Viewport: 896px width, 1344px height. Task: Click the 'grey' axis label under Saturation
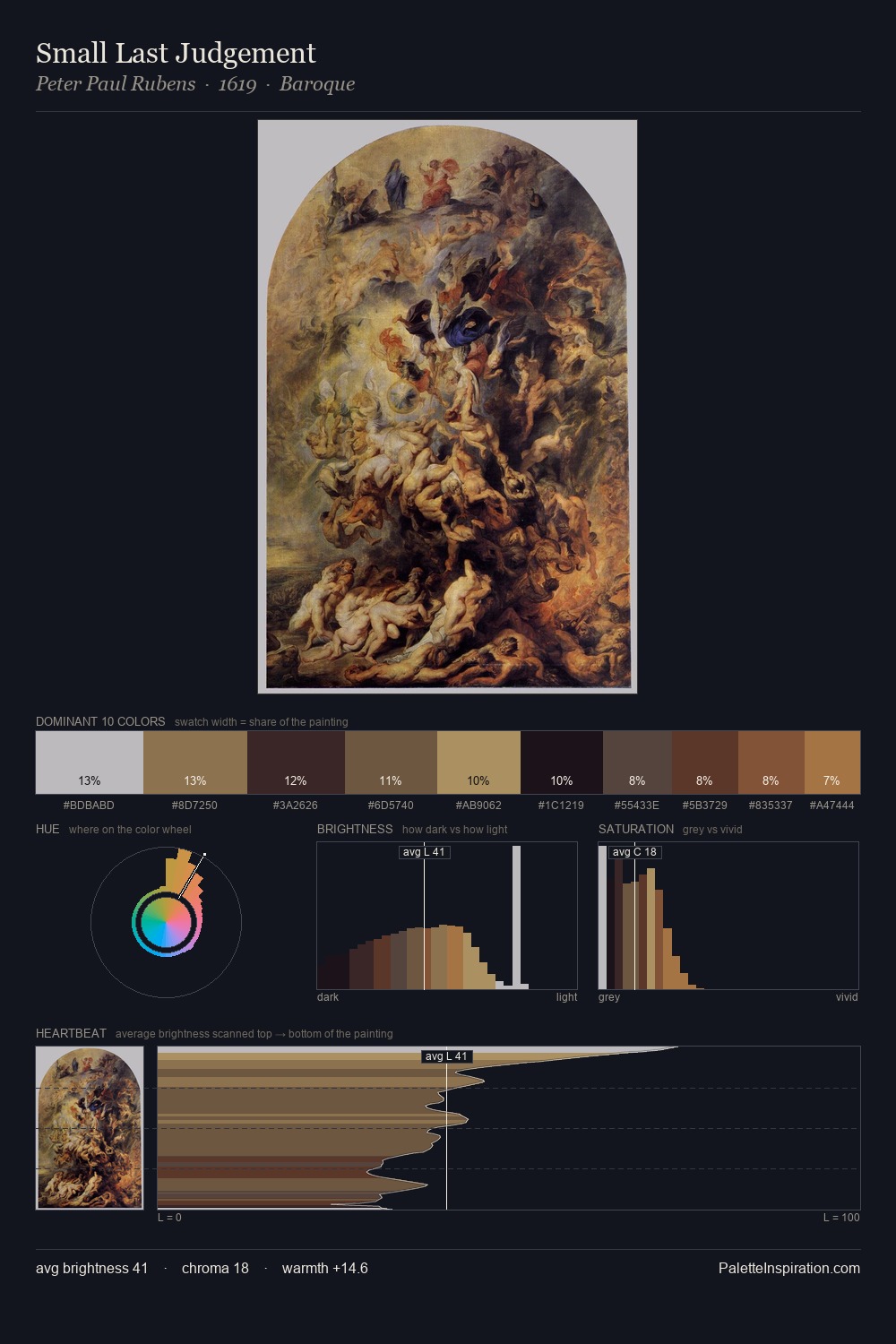[609, 996]
